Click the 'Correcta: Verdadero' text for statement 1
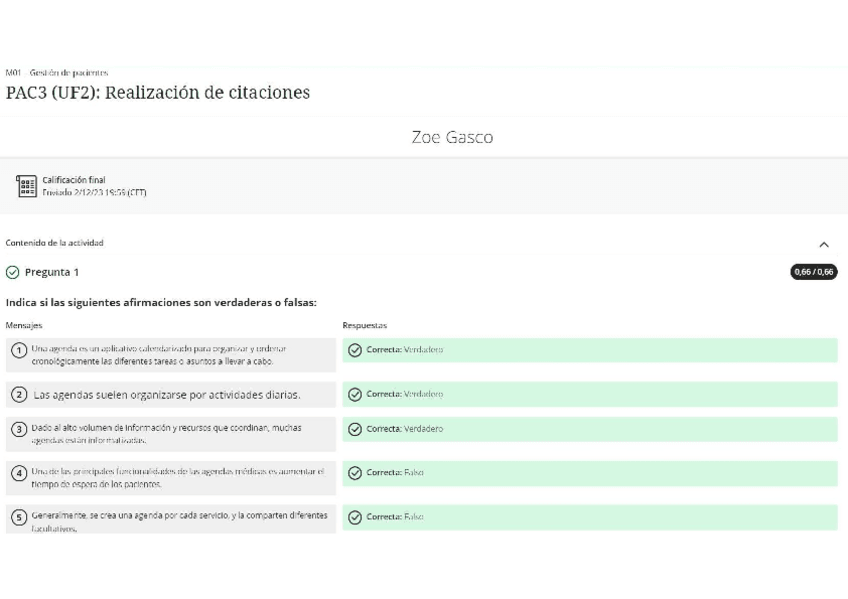Viewport: 848px width, 599px height. coord(405,350)
